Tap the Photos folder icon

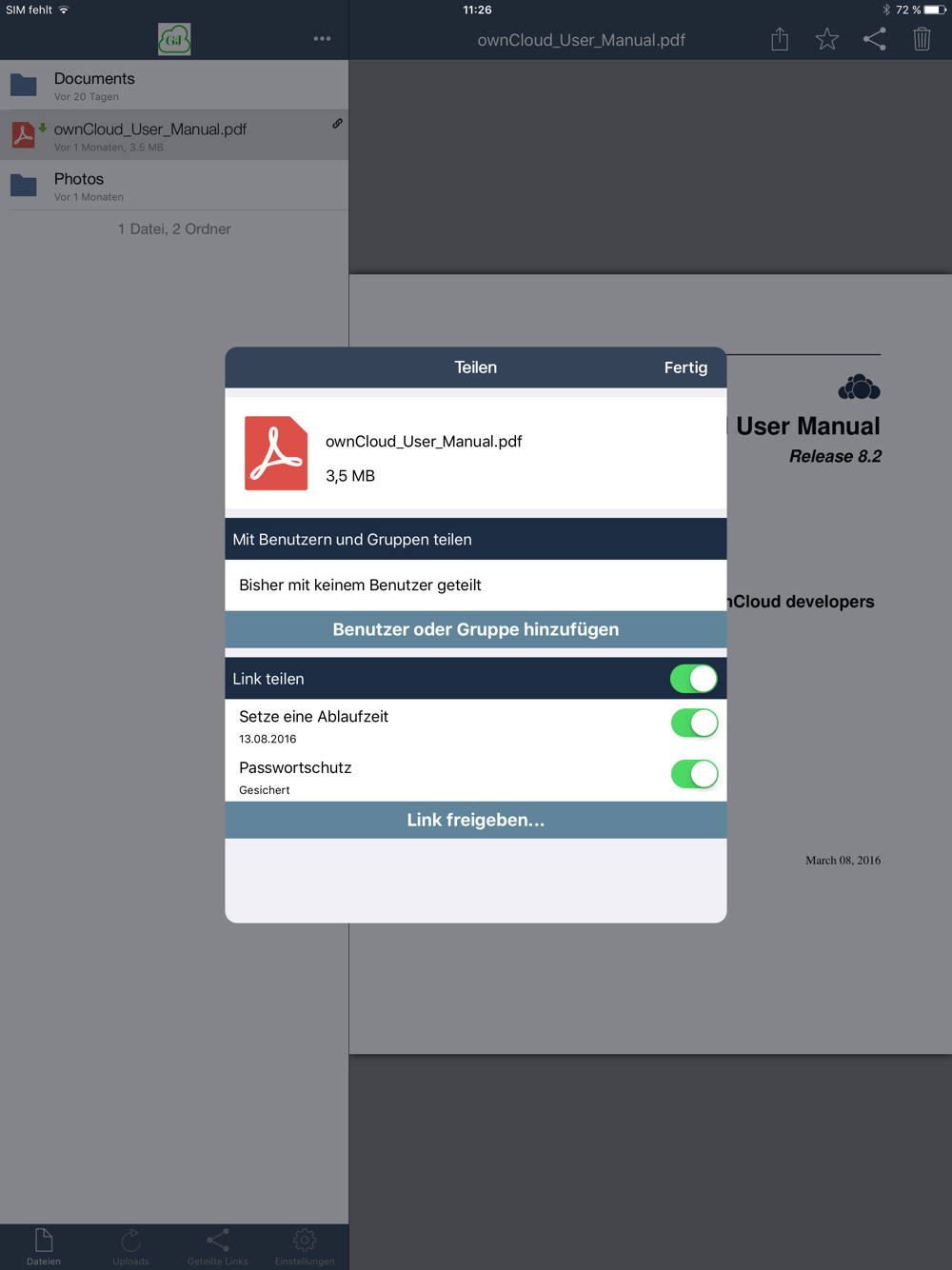24,185
